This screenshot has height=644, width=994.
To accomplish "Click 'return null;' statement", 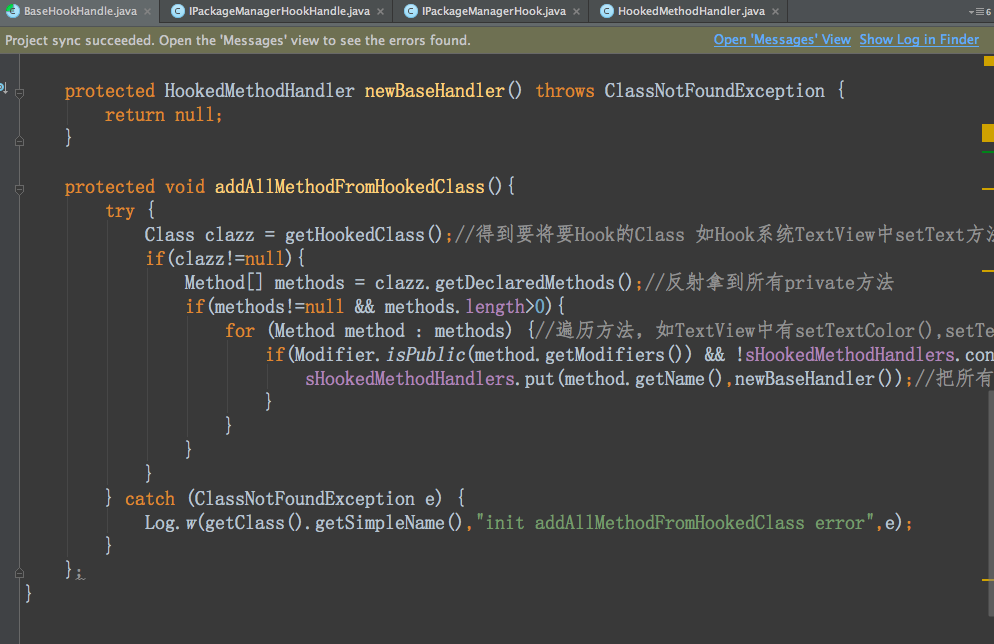I will (164, 115).
